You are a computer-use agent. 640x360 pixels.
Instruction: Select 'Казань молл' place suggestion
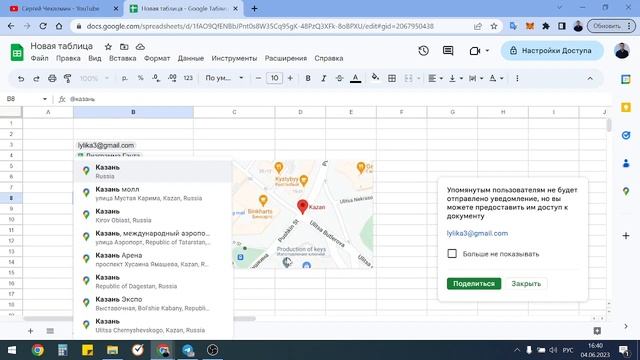click(153, 193)
